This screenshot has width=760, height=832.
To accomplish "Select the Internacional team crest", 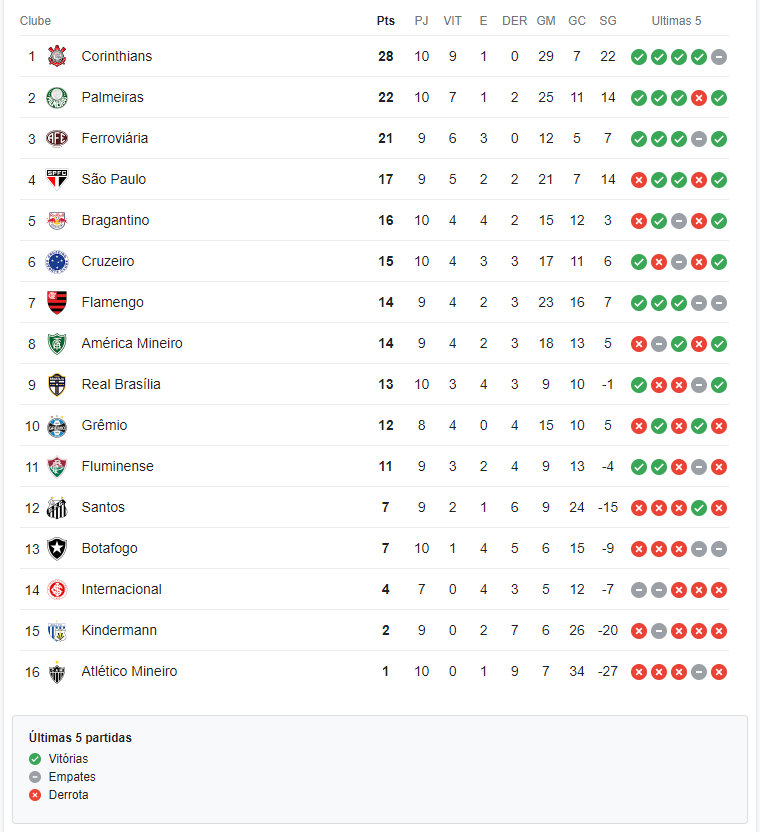I will [57, 590].
